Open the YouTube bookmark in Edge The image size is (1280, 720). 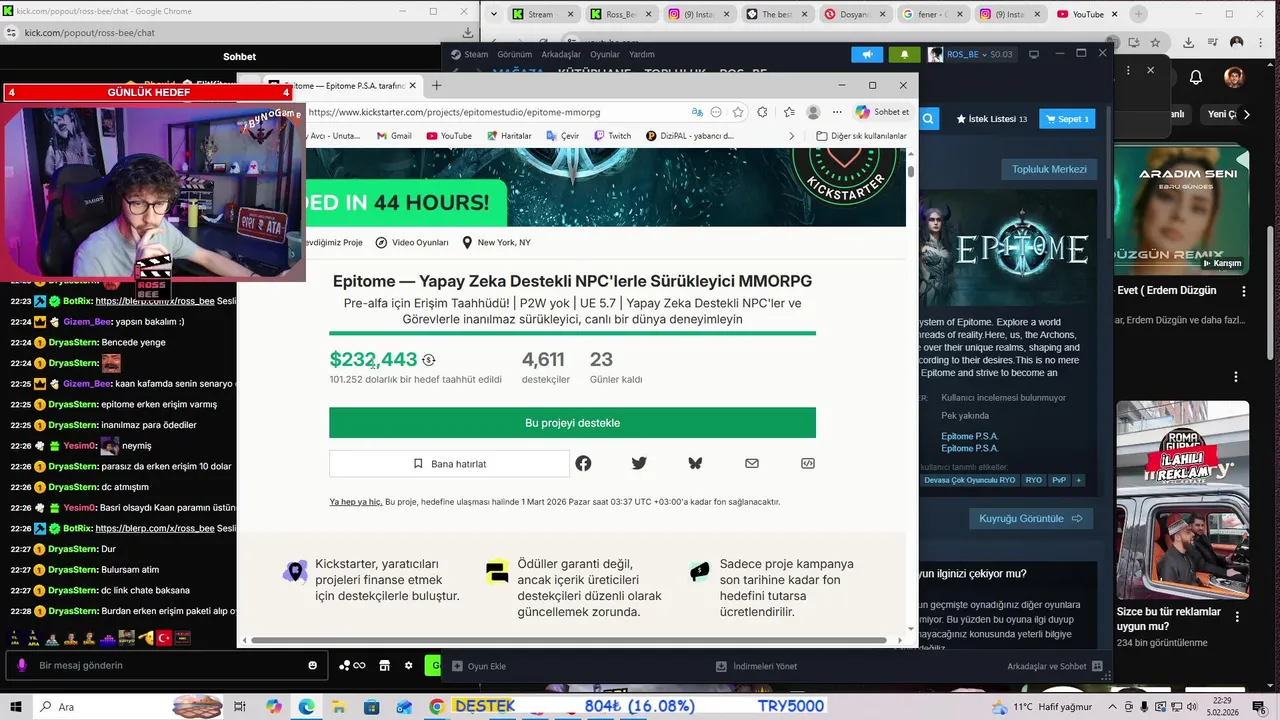pyautogui.click(x=448, y=136)
